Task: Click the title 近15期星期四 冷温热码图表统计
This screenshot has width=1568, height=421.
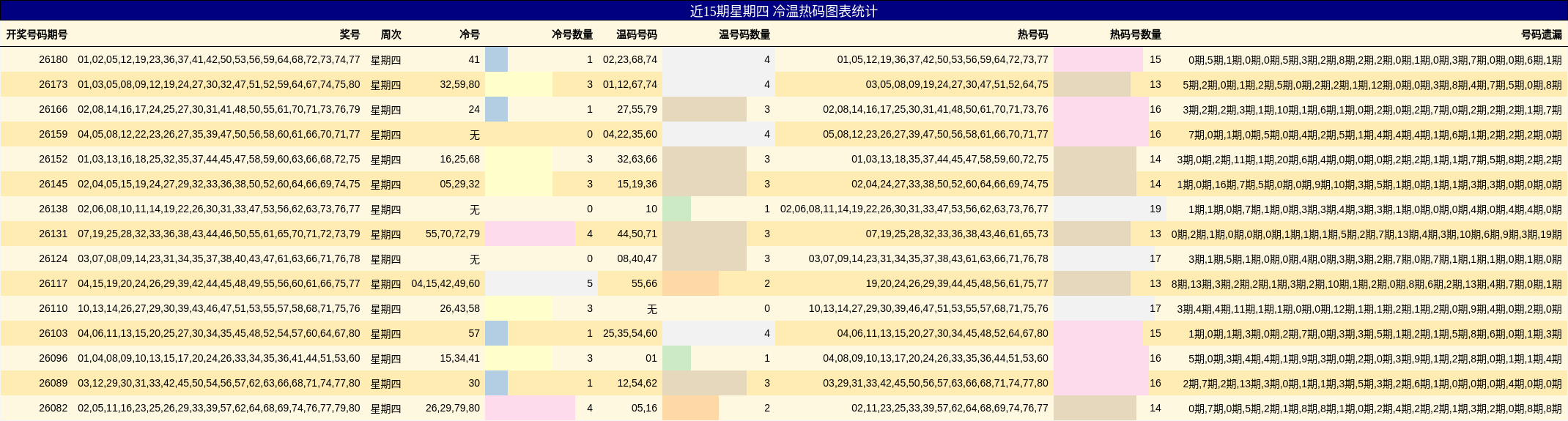Action: point(783,11)
